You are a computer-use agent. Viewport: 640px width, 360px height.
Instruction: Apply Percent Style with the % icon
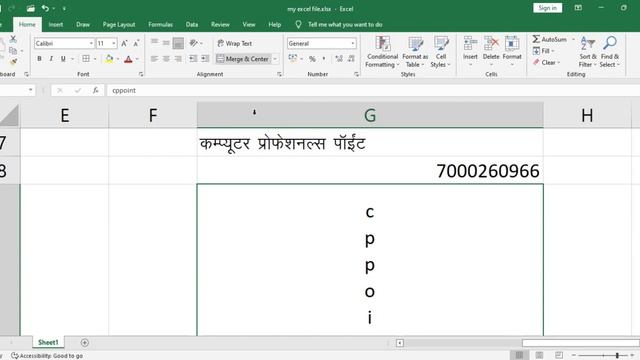pos(312,59)
